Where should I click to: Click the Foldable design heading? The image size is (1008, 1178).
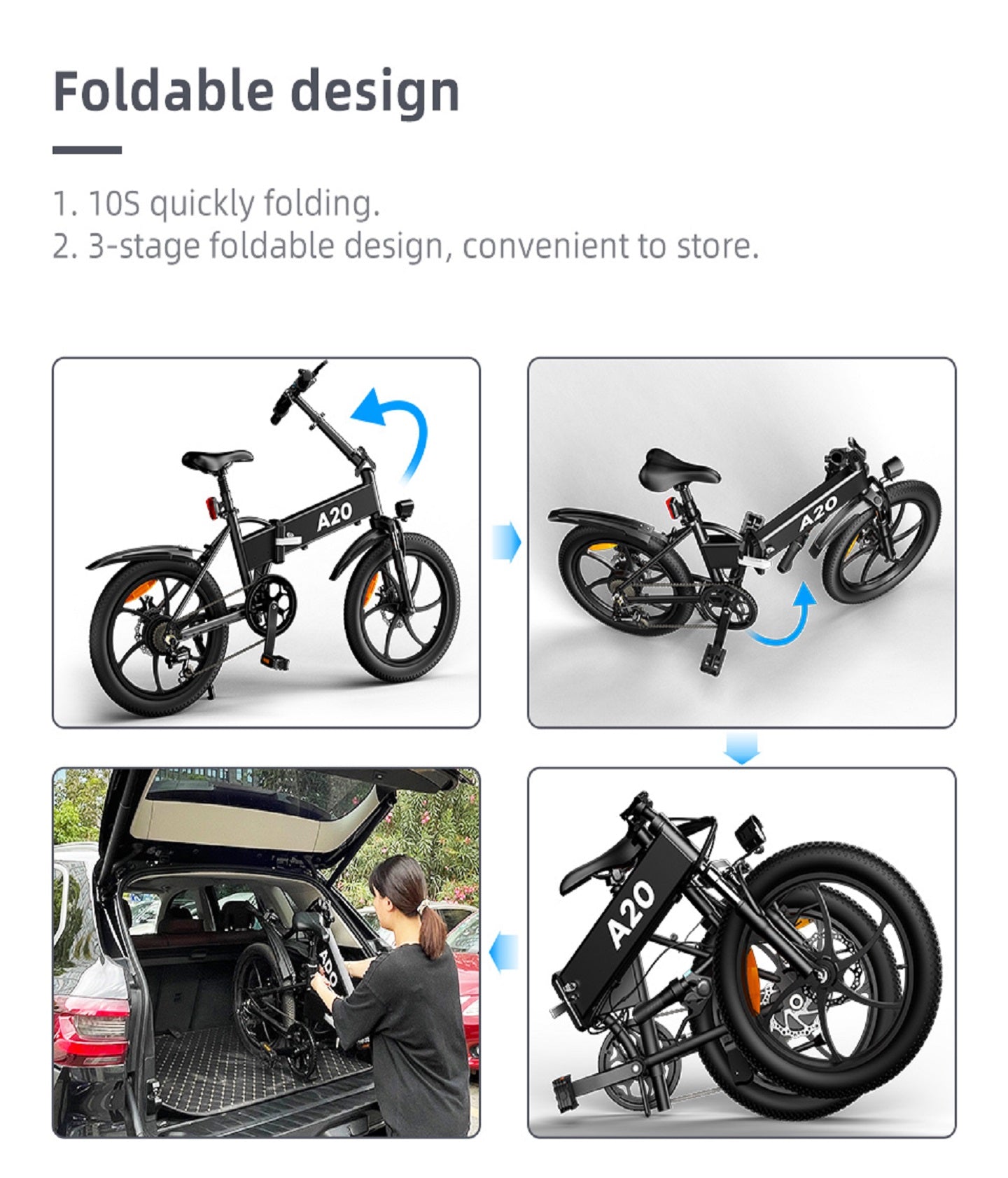pyautogui.click(x=256, y=92)
